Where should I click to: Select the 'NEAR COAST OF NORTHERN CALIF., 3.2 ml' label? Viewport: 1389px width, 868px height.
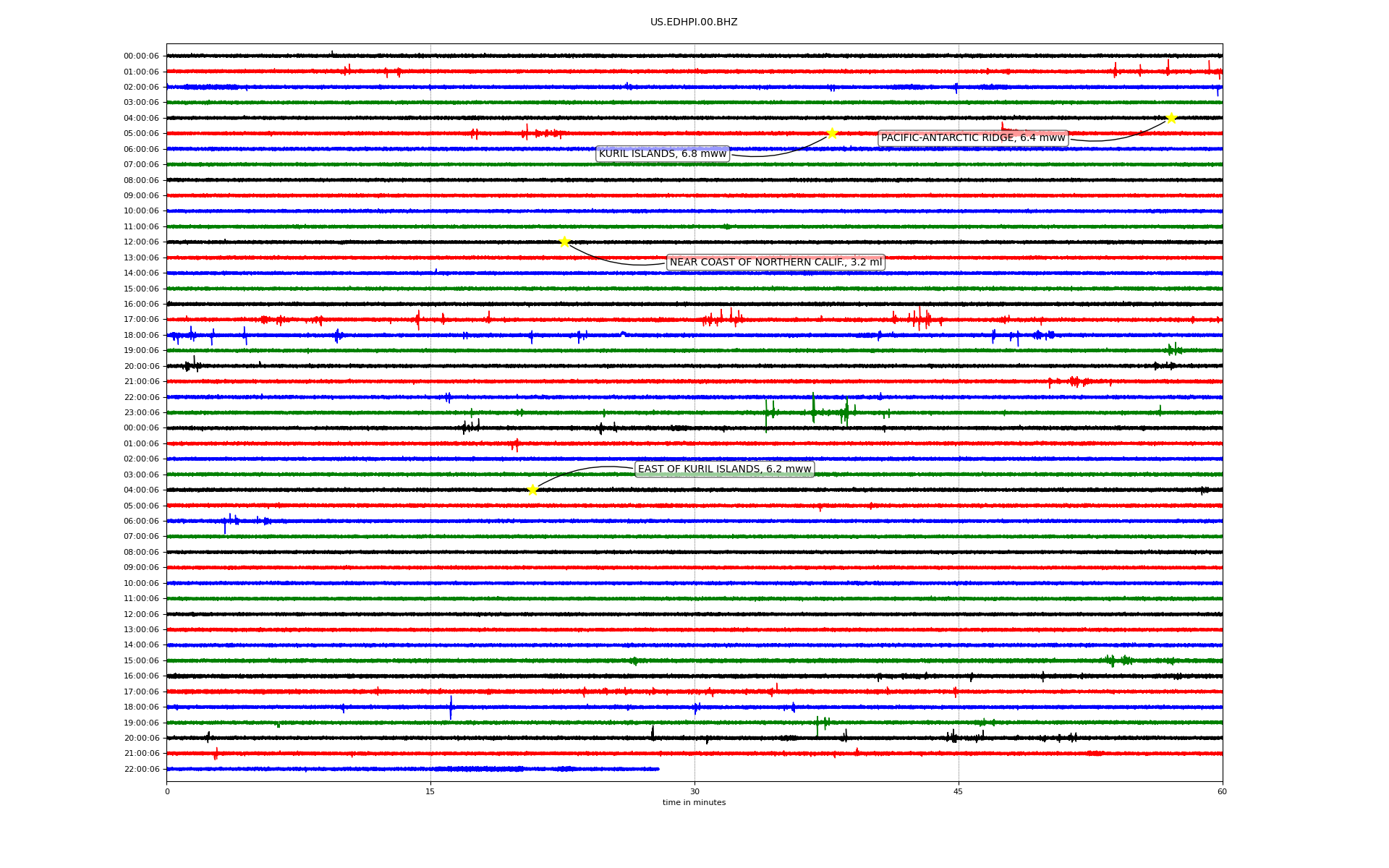(x=776, y=262)
